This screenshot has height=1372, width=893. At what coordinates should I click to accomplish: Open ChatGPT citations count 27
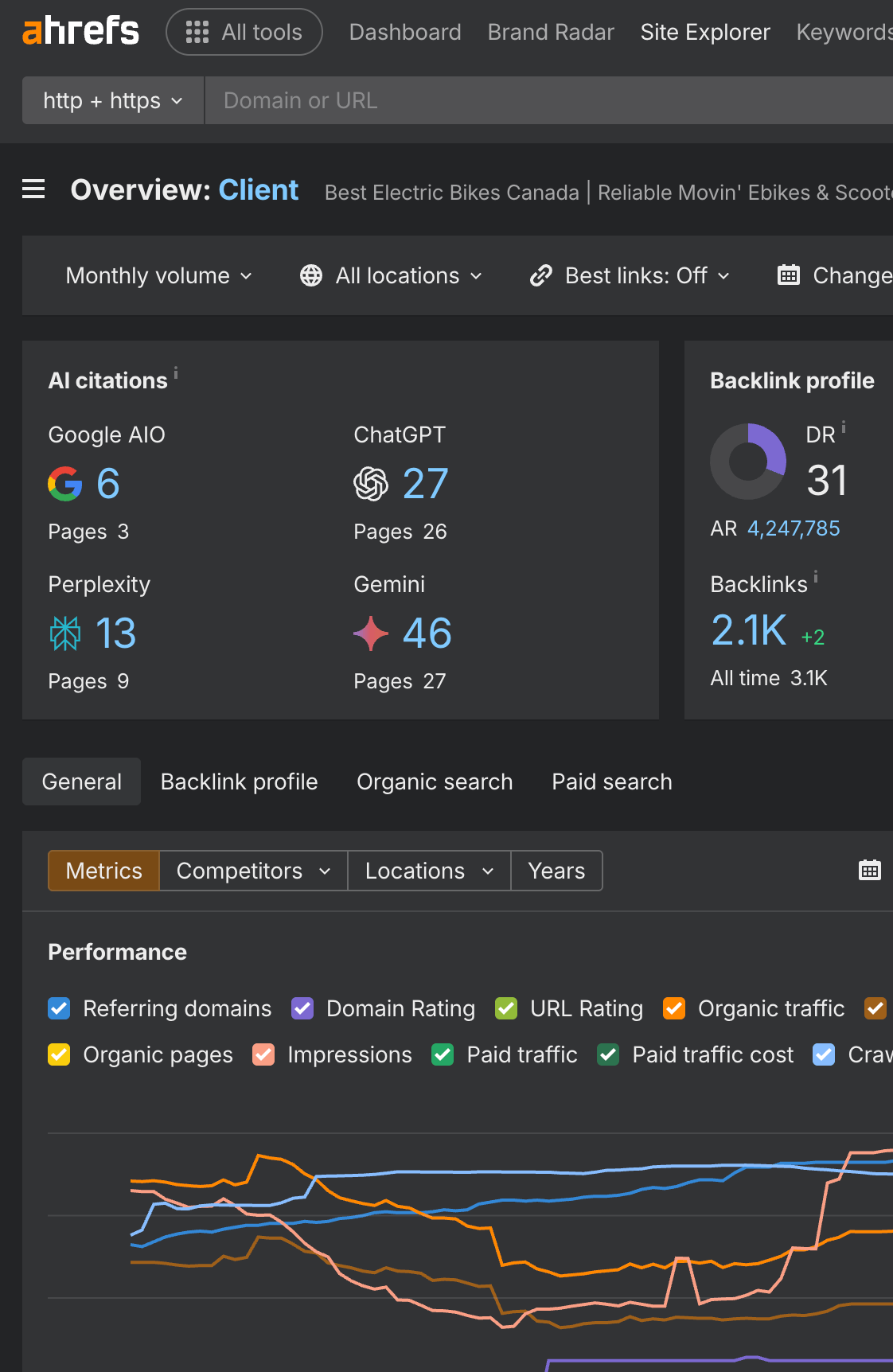click(426, 483)
